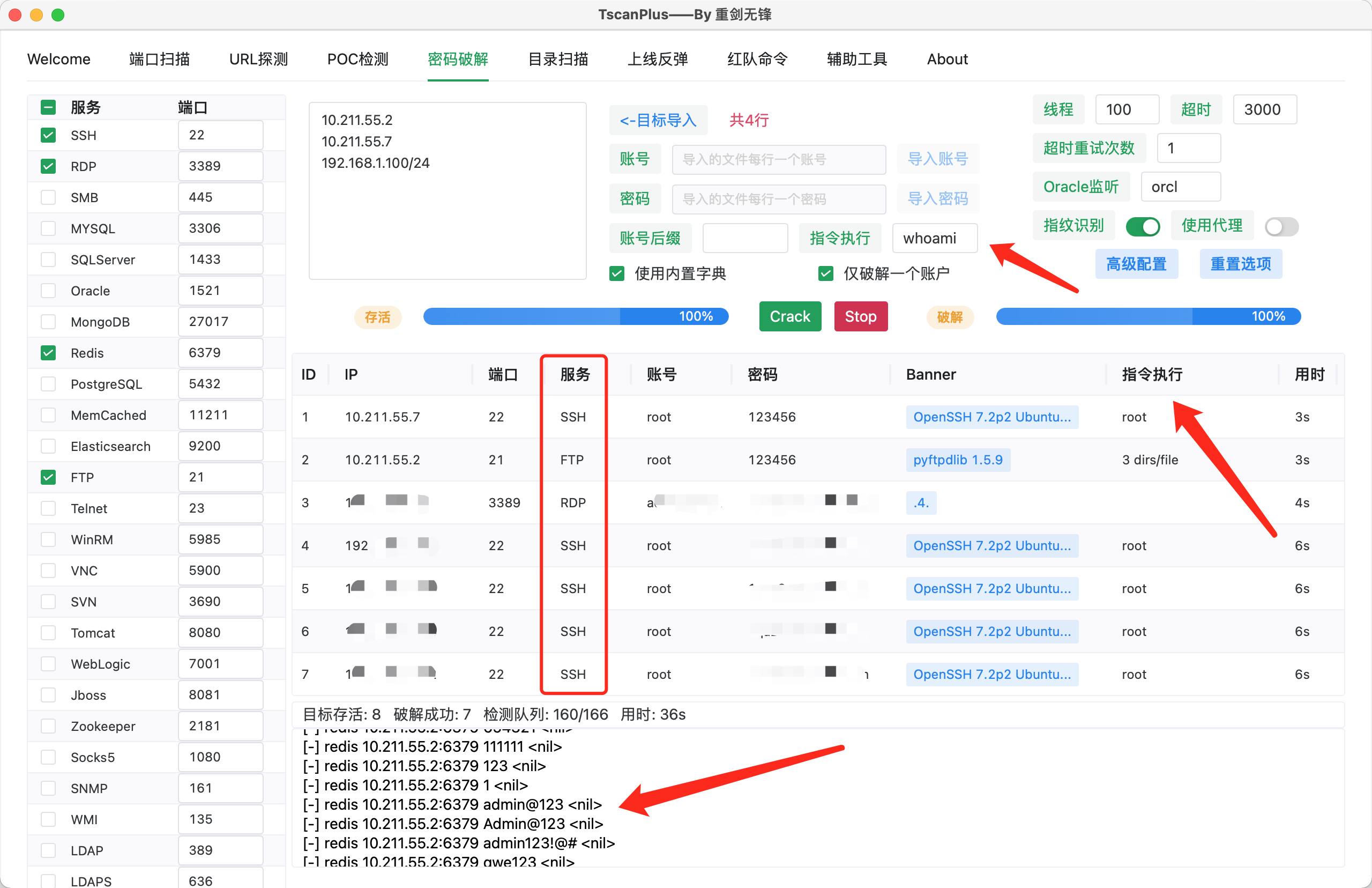Uncheck the Redis service checkbox

(48, 353)
